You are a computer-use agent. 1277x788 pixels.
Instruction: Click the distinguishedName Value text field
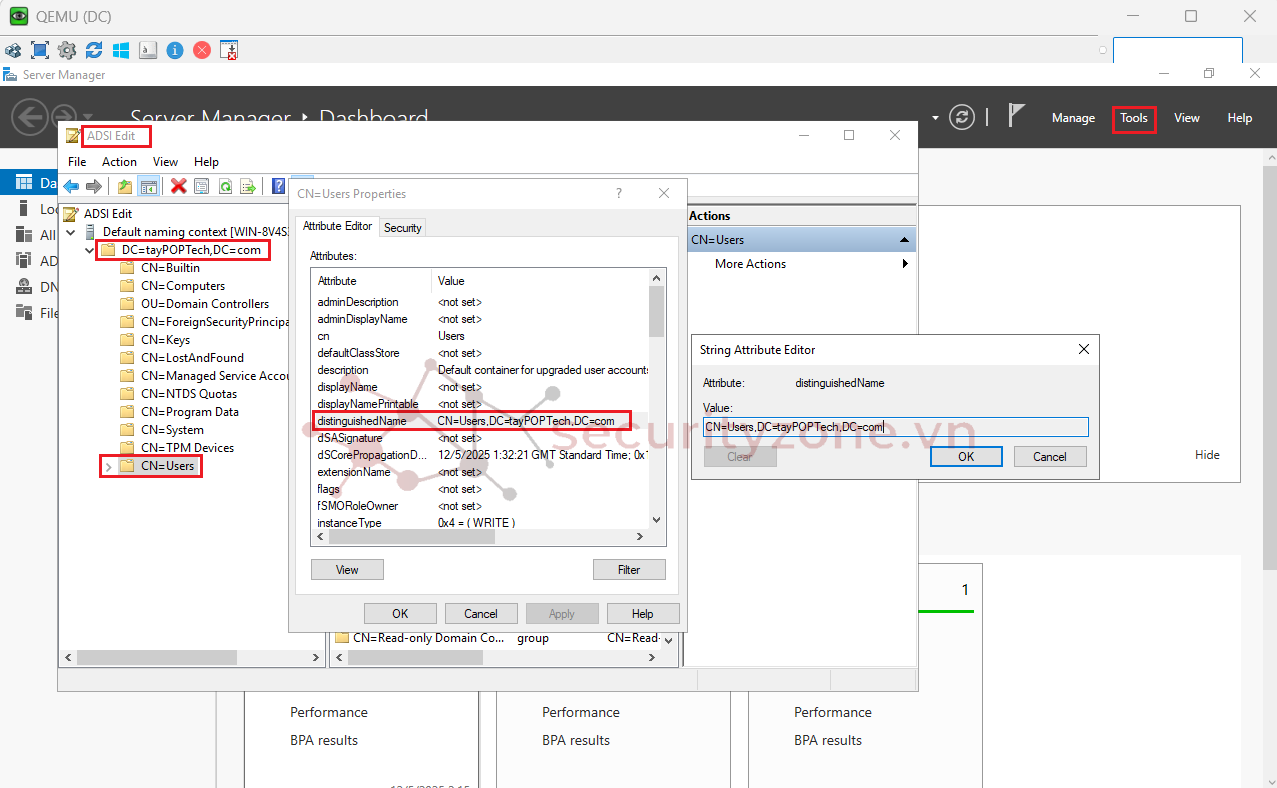895,427
